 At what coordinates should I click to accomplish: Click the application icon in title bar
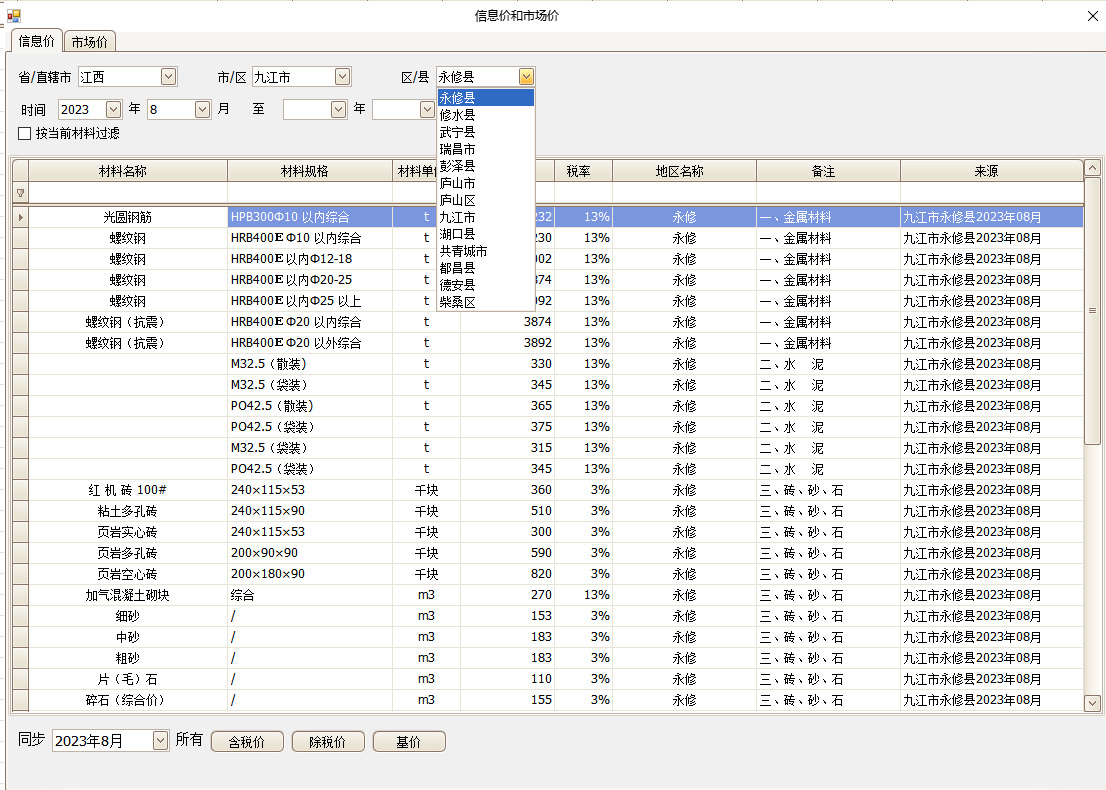(13, 15)
